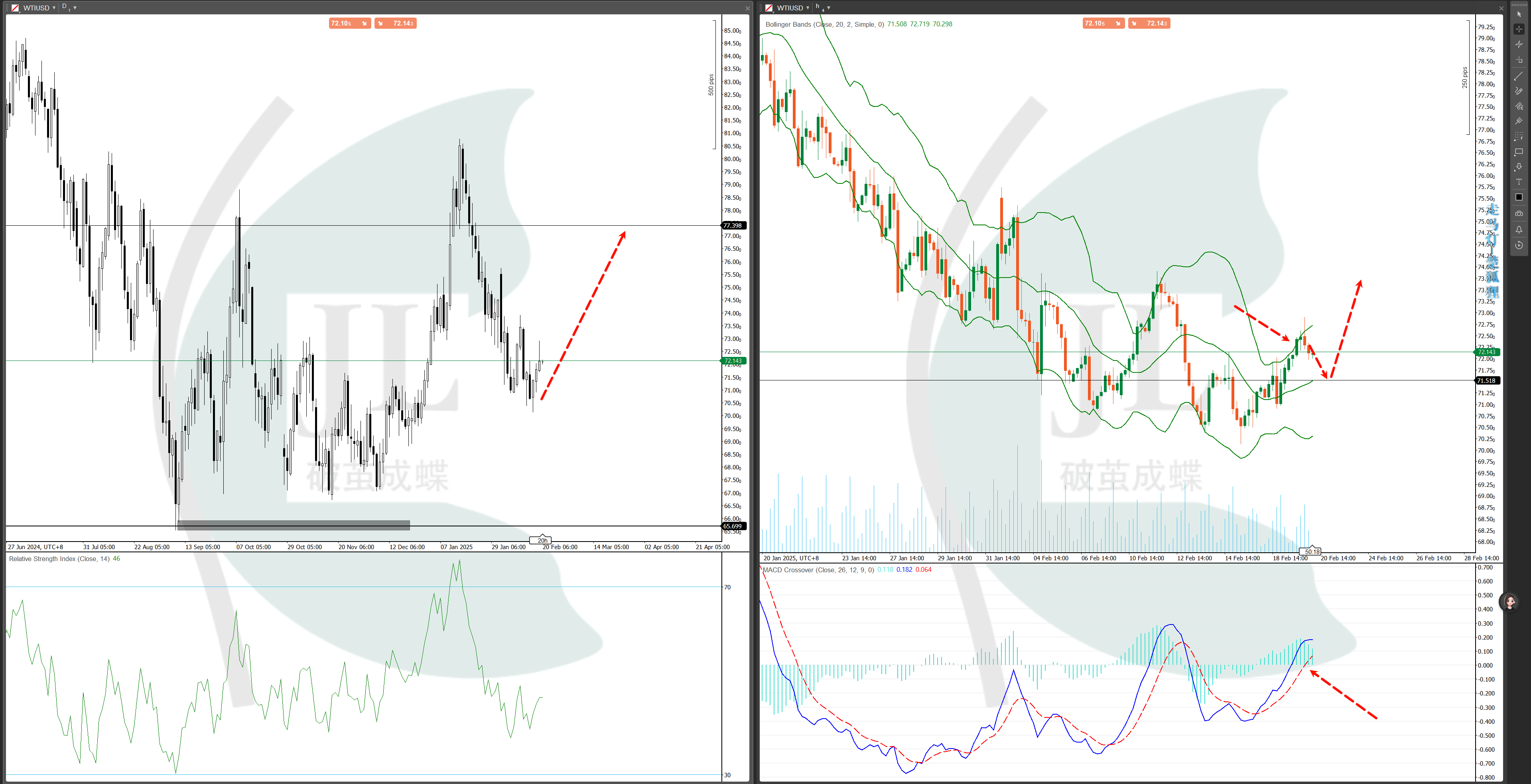
Task: Click the 500 pips scale label
Action: (711, 85)
